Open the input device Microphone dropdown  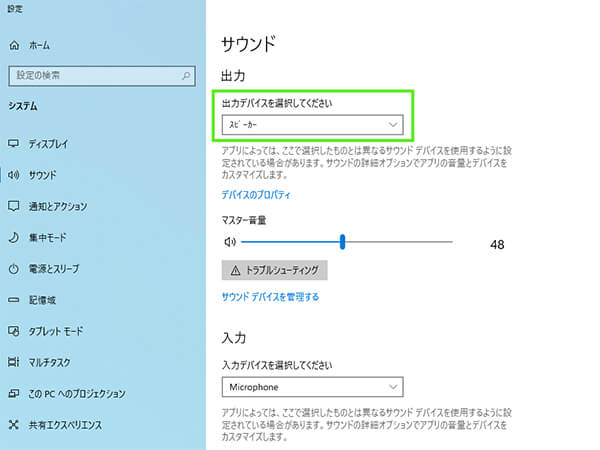(x=311, y=386)
